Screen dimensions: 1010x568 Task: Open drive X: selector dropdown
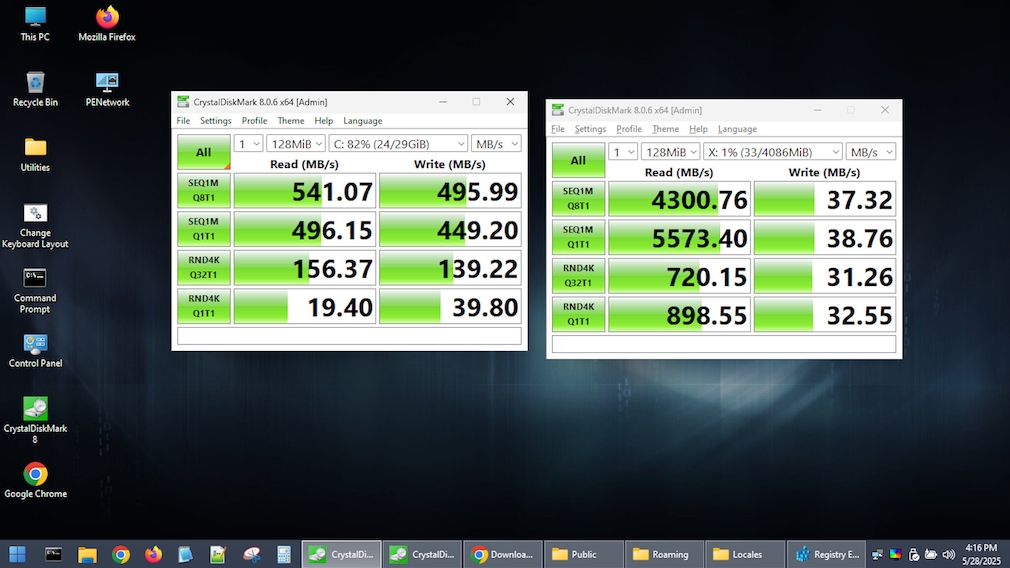point(772,152)
